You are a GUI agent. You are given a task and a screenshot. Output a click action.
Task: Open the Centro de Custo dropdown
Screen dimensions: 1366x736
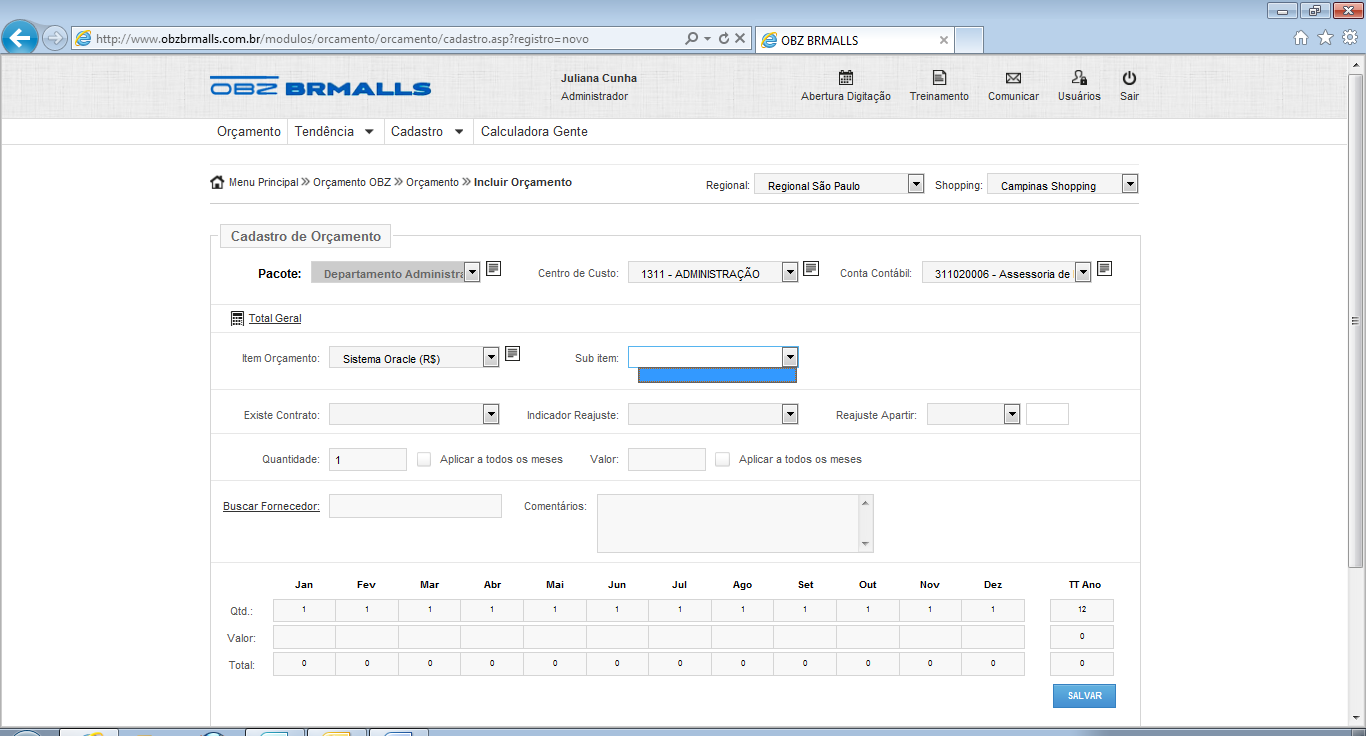click(x=713, y=272)
